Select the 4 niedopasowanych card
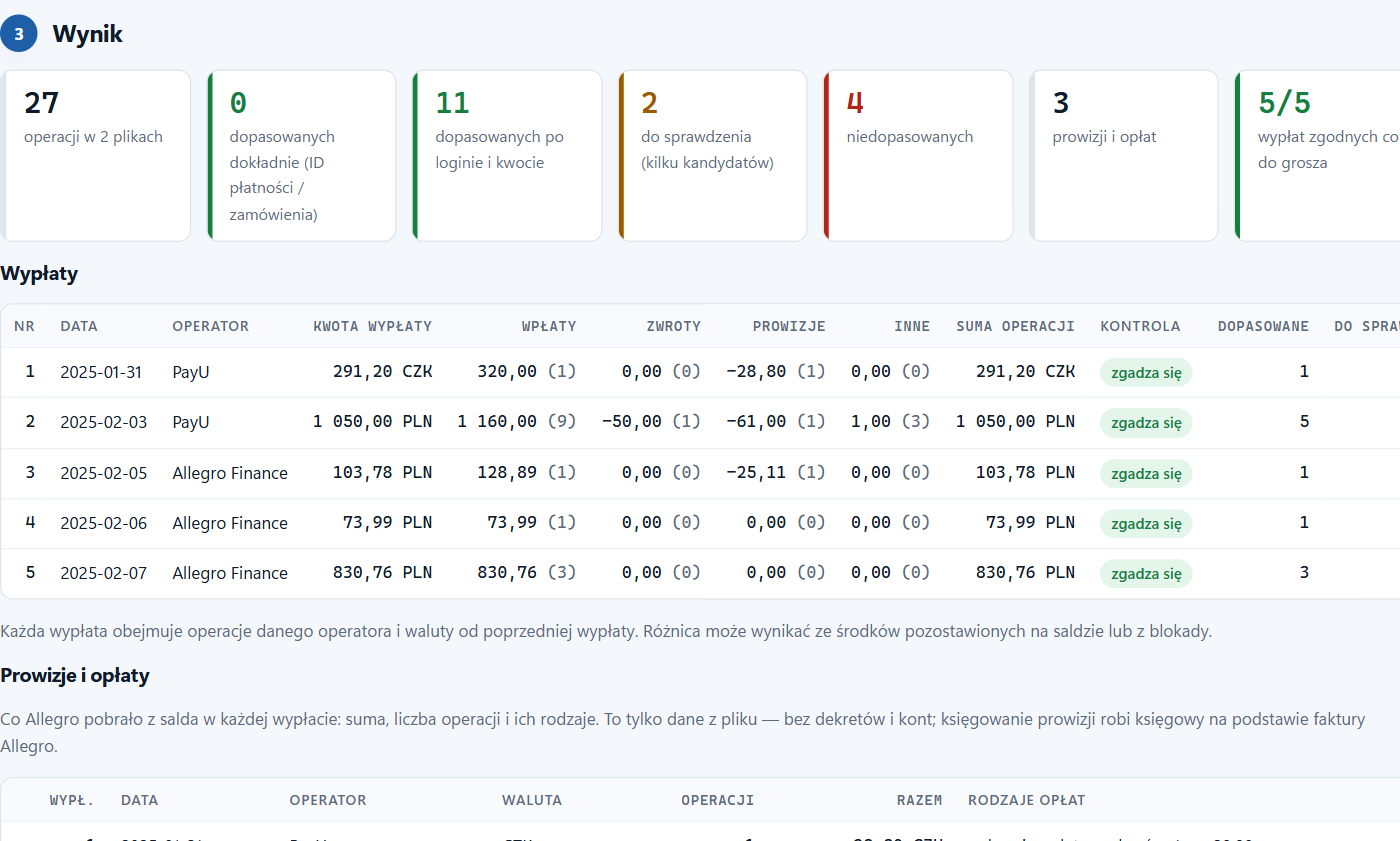 point(918,156)
